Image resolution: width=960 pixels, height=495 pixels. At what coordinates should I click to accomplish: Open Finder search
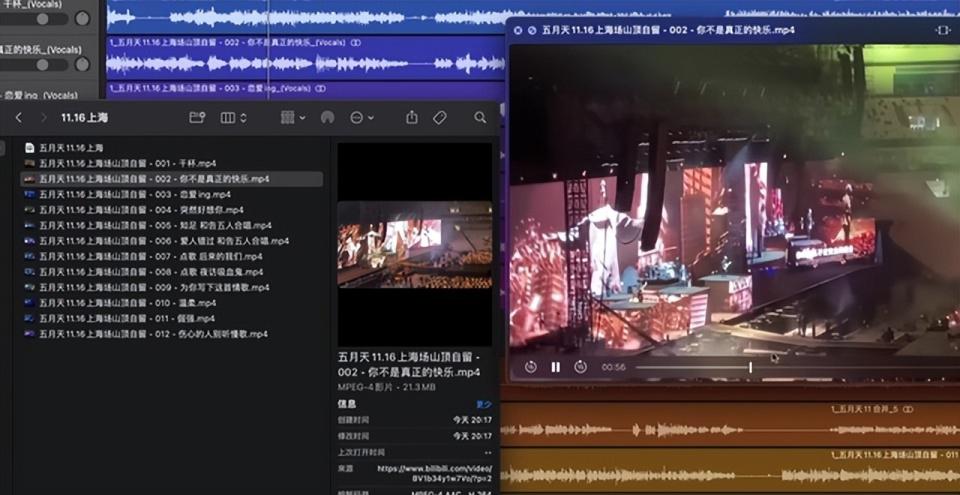480,118
